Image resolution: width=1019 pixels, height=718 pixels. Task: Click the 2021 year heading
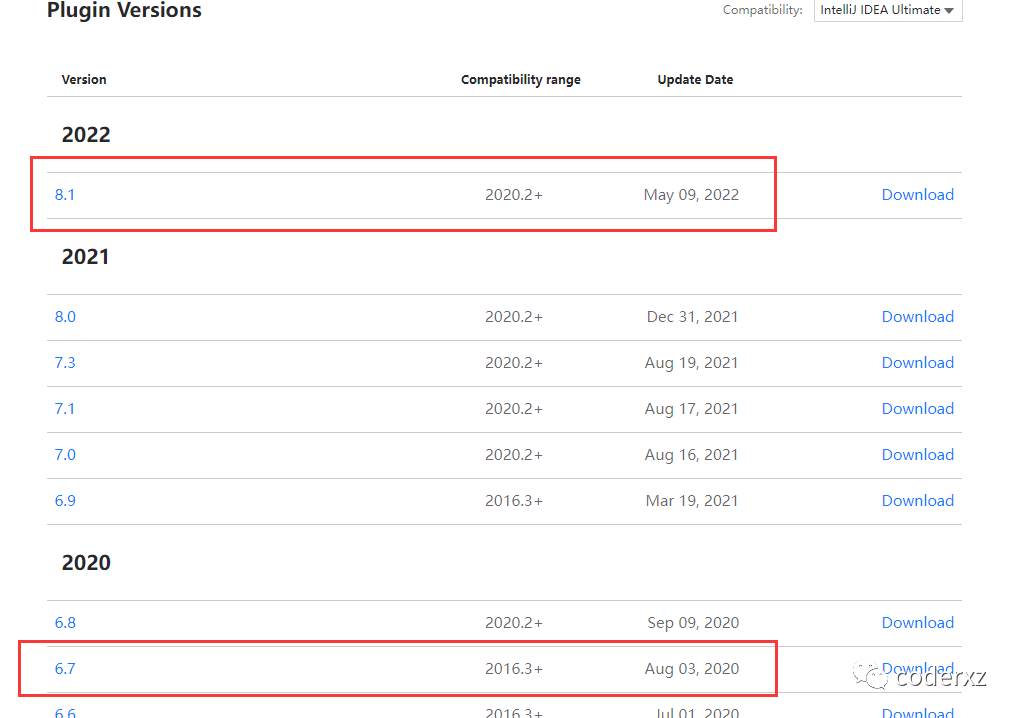coord(85,257)
